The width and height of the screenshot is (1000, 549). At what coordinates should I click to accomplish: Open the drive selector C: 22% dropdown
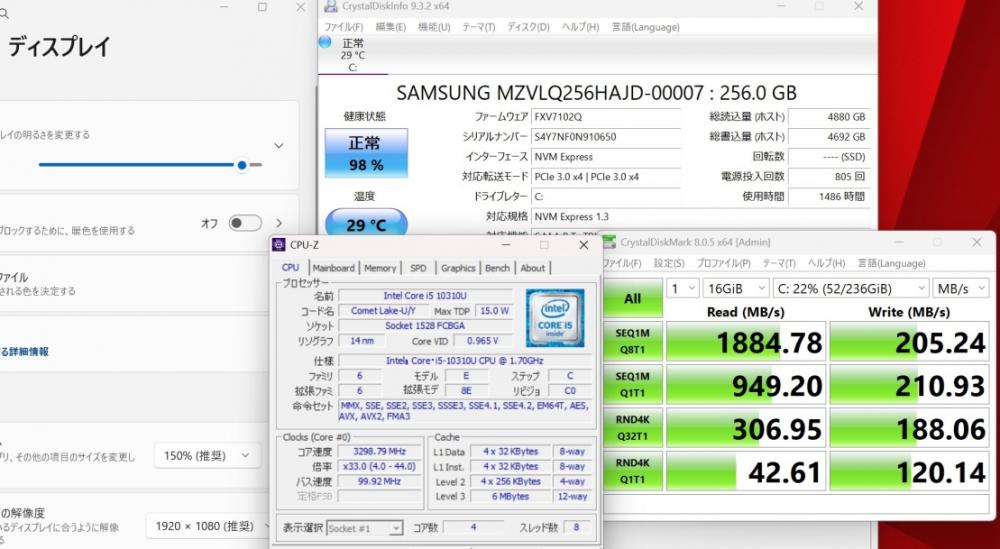pyautogui.click(x=850, y=288)
